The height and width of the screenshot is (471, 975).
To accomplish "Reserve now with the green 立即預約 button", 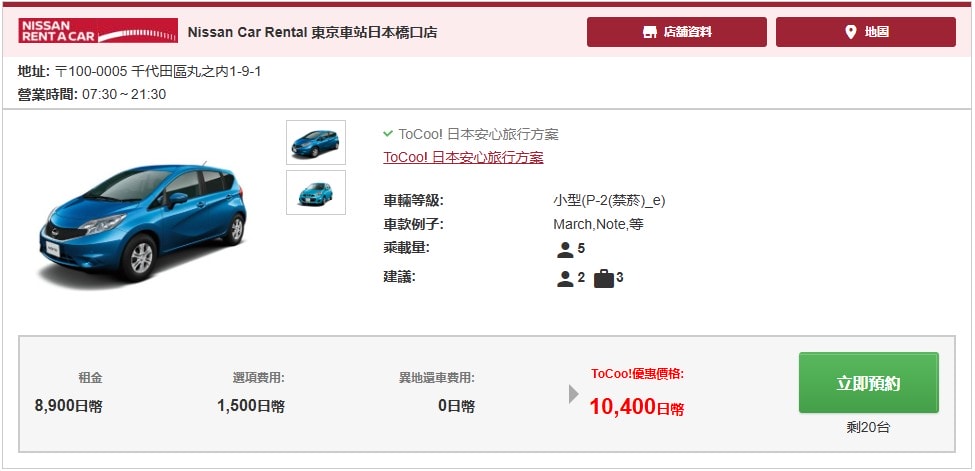I will pos(869,383).
